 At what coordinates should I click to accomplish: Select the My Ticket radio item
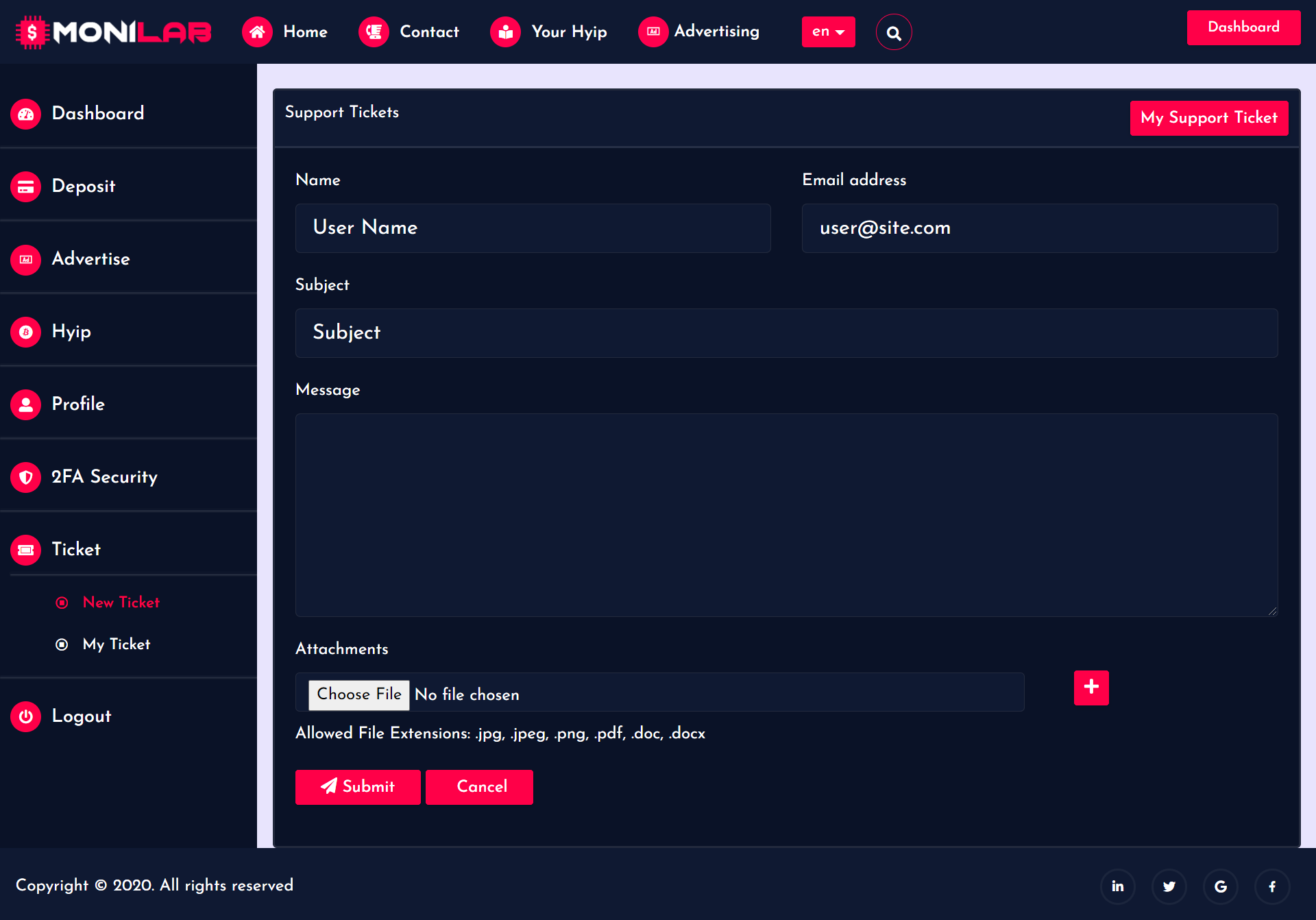116,644
